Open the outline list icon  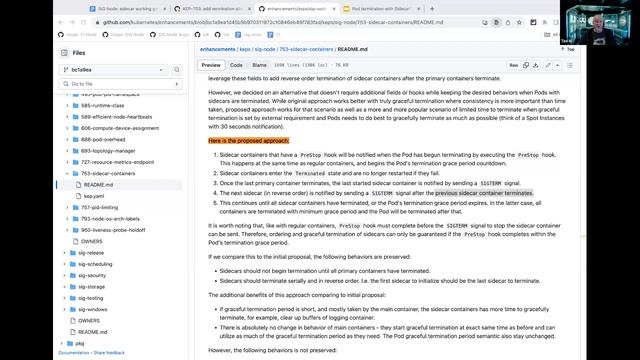570,65
